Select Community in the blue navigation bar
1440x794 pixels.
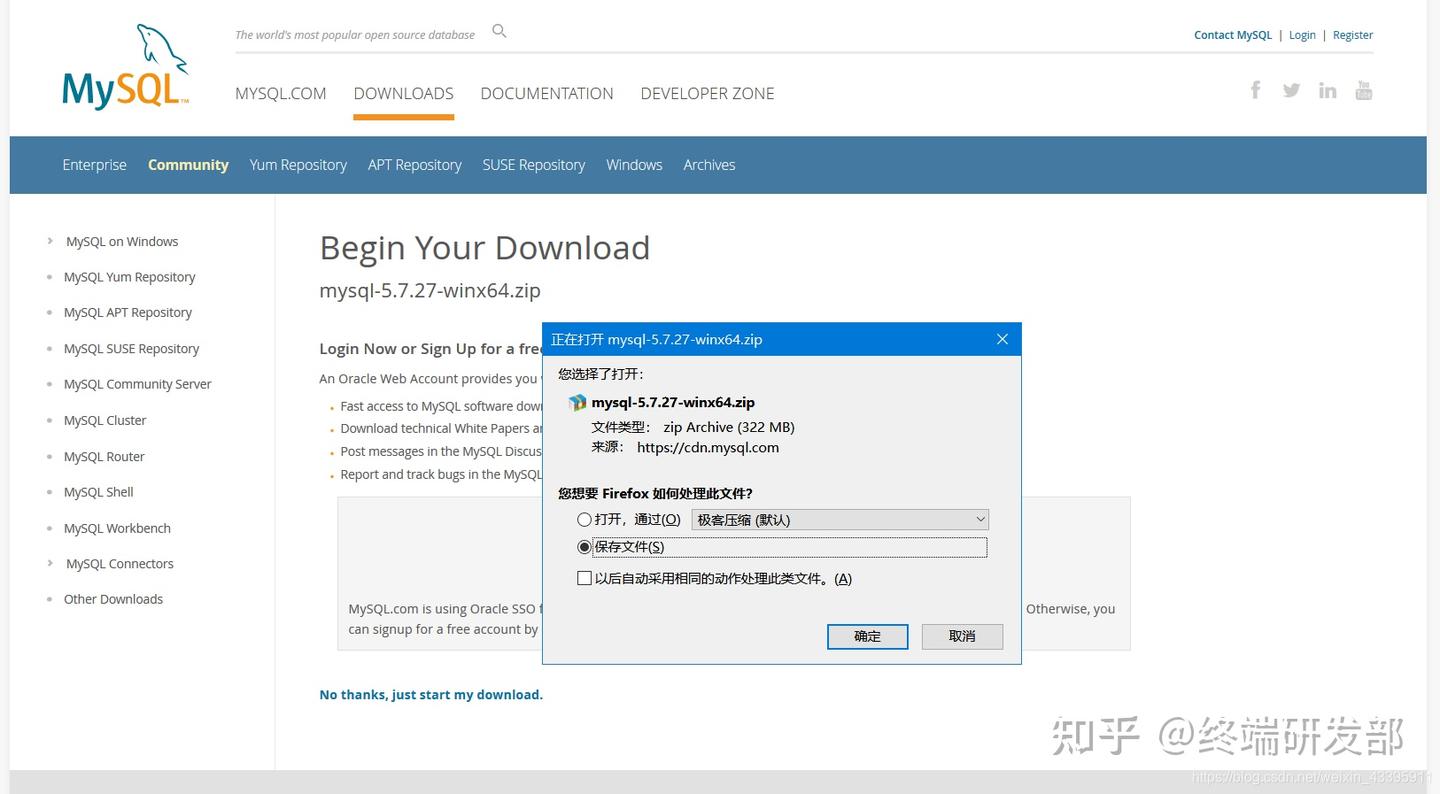[188, 164]
